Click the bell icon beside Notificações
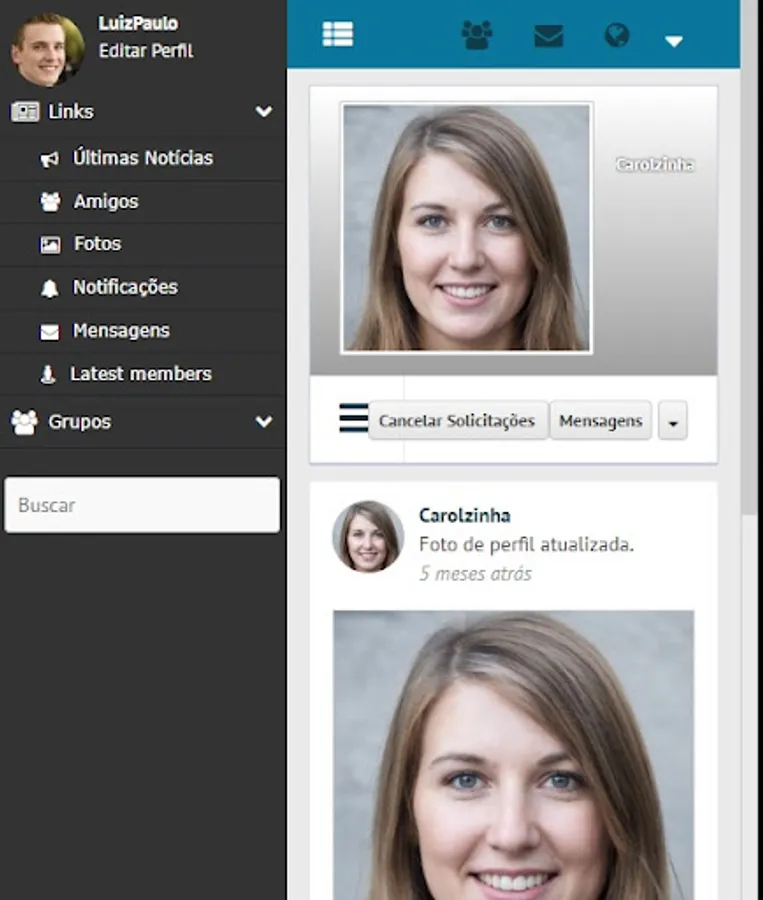 pyautogui.click(x=49, y=288)
